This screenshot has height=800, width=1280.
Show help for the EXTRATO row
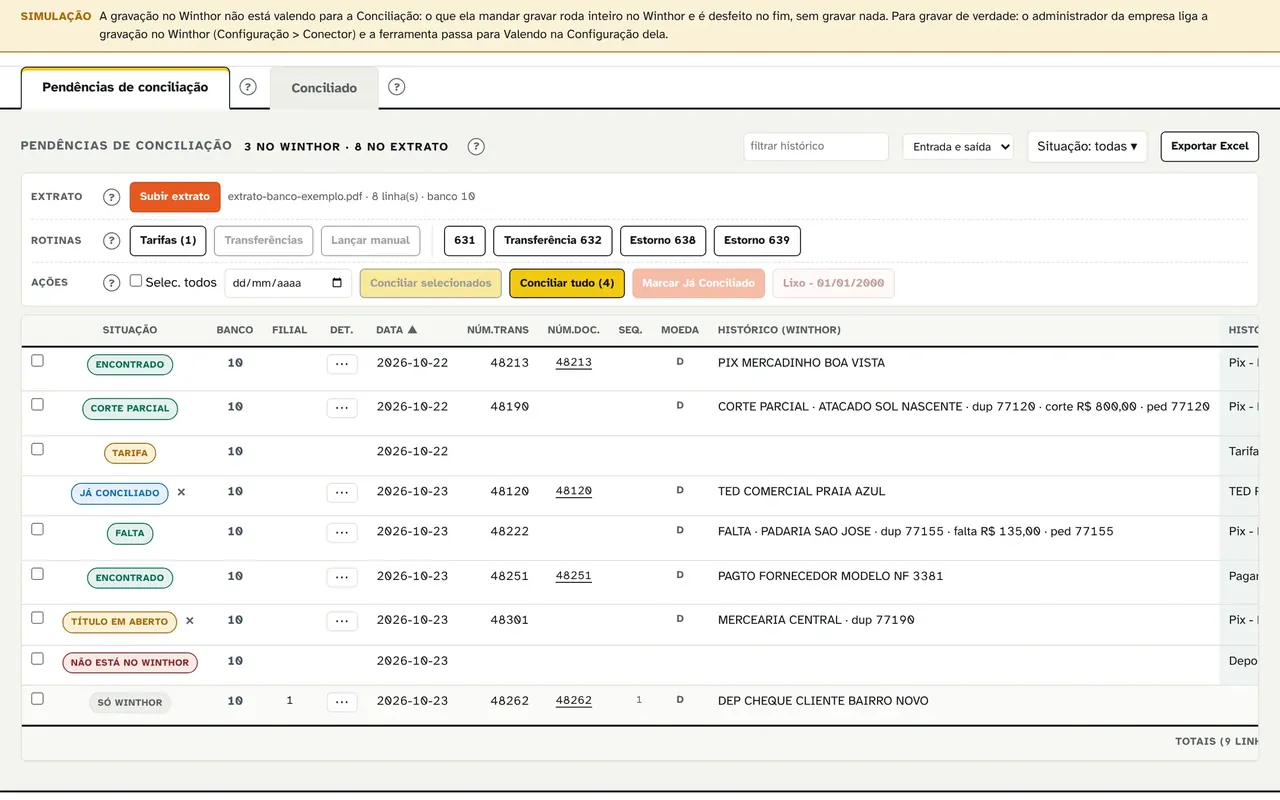click(112, 197)
